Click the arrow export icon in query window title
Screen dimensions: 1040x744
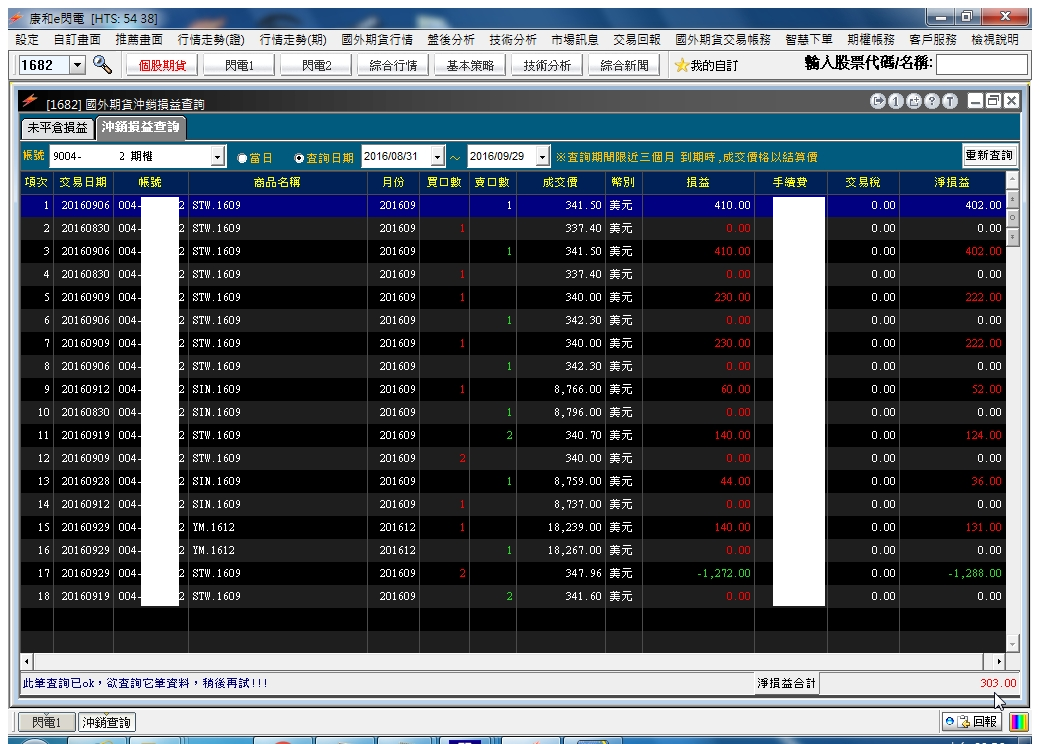[878, 101]
